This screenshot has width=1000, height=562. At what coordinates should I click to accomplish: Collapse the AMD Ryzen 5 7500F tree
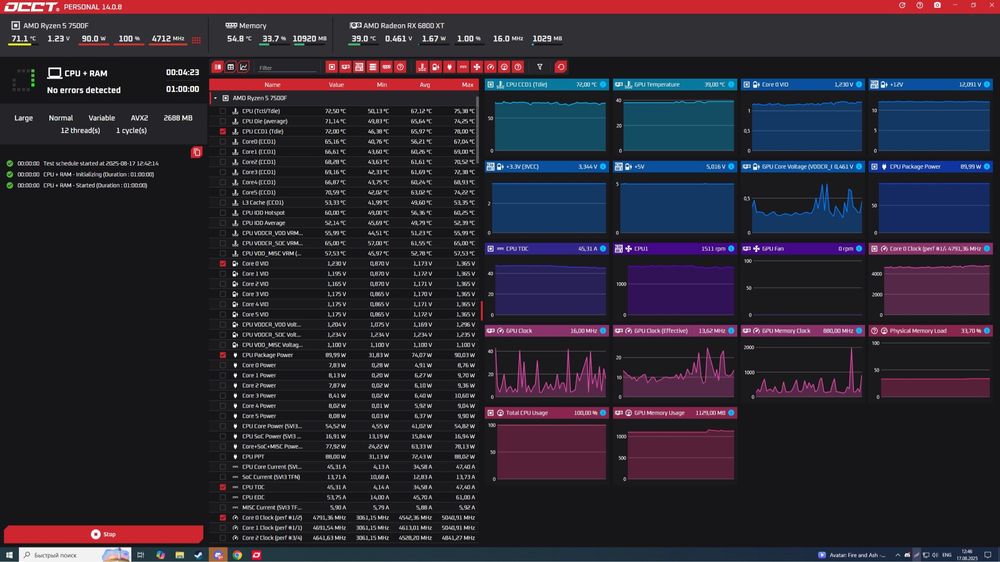[x=216, y=98]
